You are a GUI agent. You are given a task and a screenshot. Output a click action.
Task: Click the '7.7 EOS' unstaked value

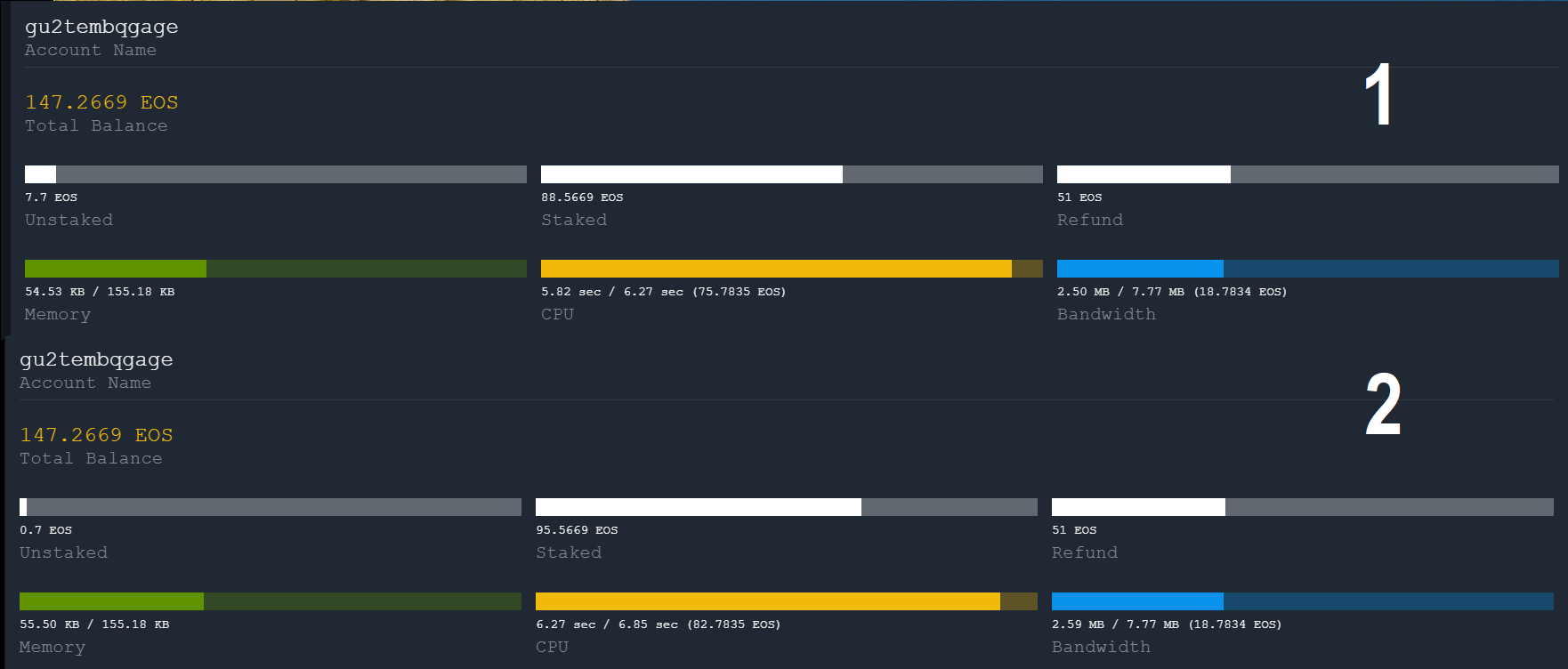click(51, 197)
